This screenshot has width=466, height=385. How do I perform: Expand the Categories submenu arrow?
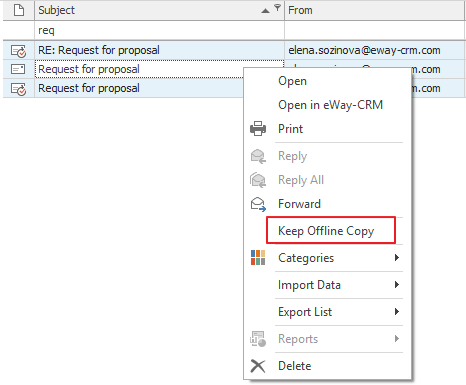(x=397, y=257)
